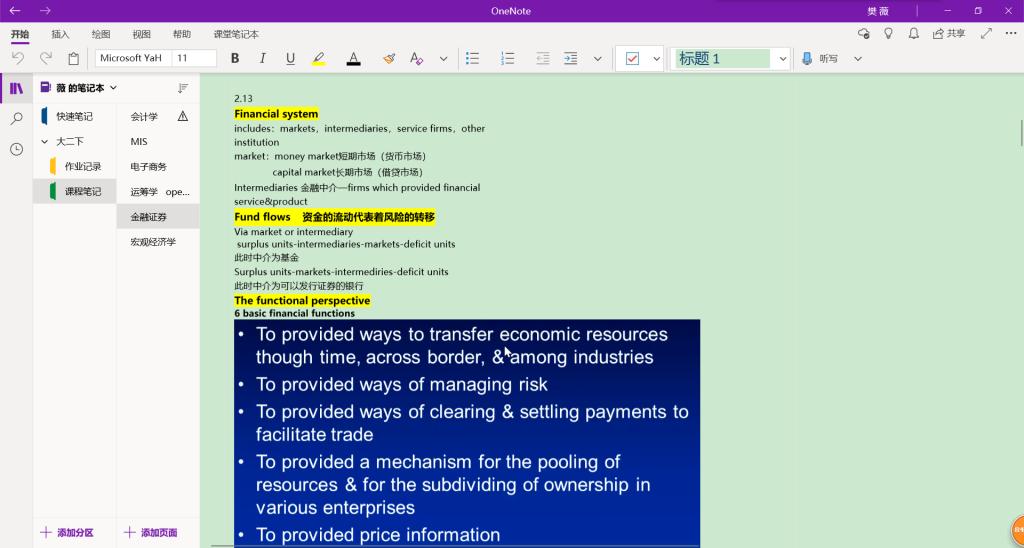Increase the paragraph indent

coord(570,59)
